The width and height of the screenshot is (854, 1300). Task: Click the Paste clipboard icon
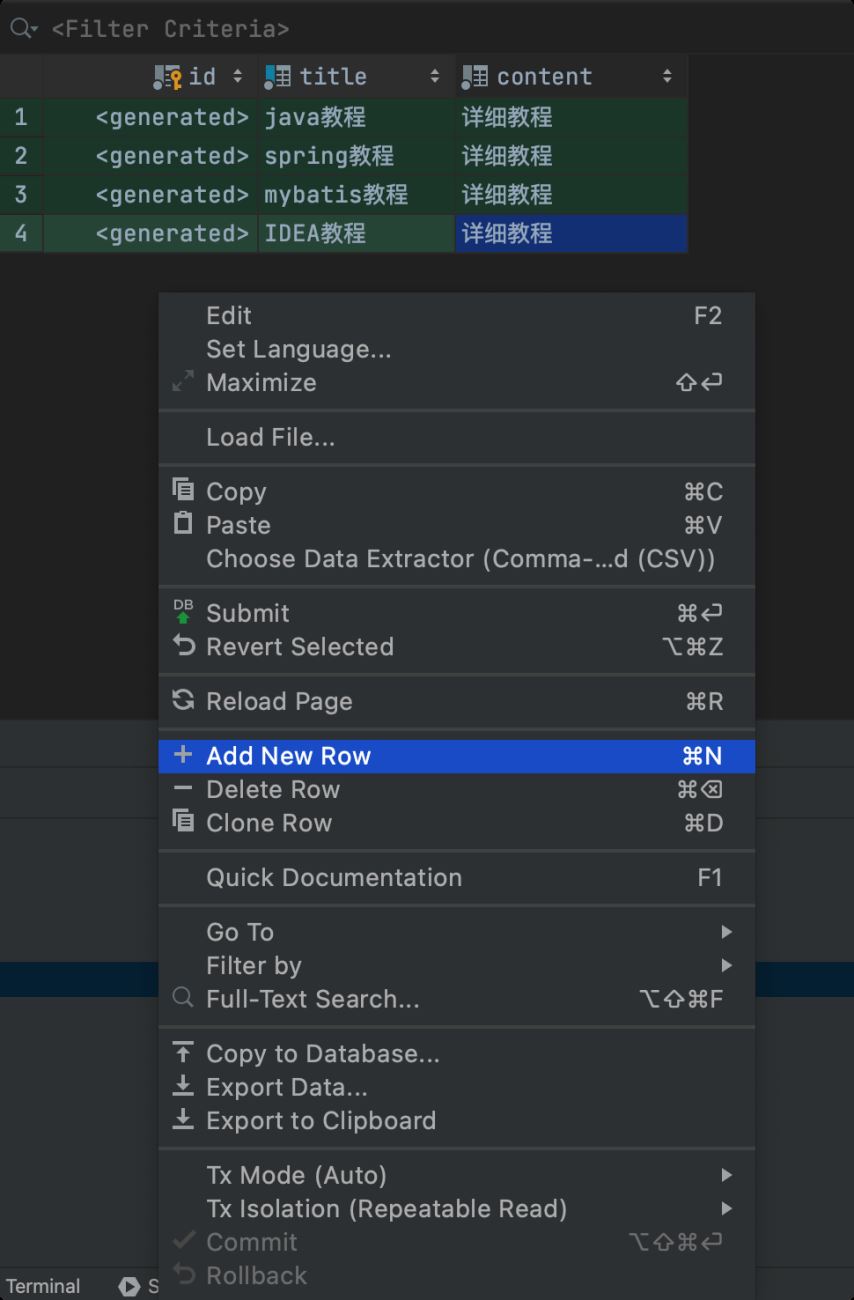coord(183,524)
